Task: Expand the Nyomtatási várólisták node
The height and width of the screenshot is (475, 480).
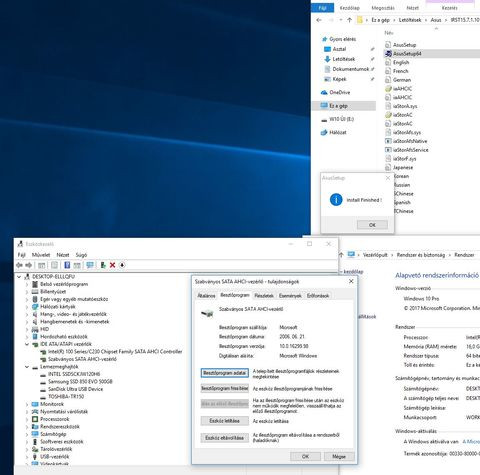Action: 27,412
